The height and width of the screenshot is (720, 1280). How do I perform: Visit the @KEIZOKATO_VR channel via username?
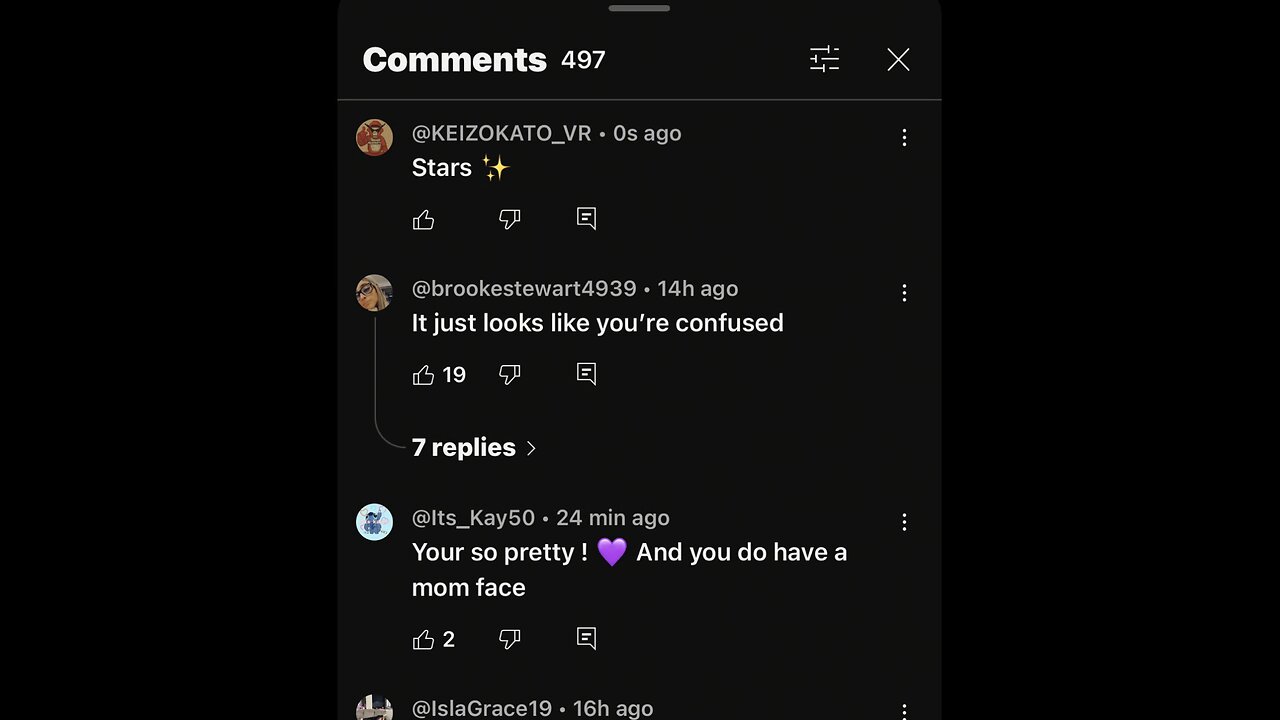501,134
